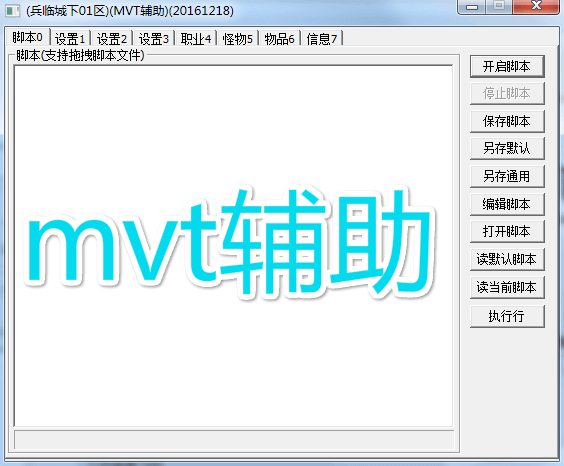This screenshot has height=466, width=564.
Task: Focus the input field below the script area
Action: 234,439
